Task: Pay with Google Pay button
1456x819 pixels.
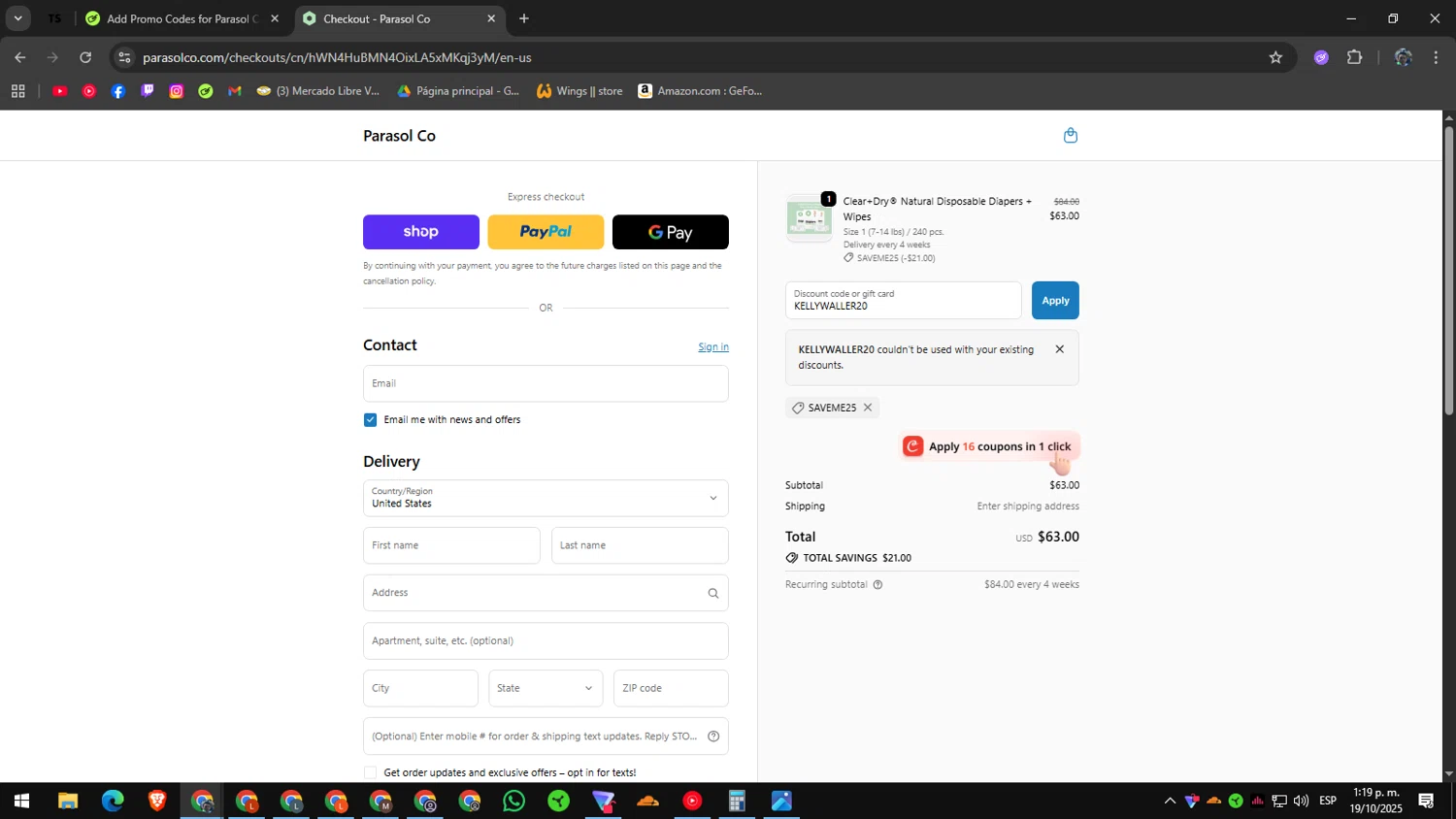Action: 671,232
